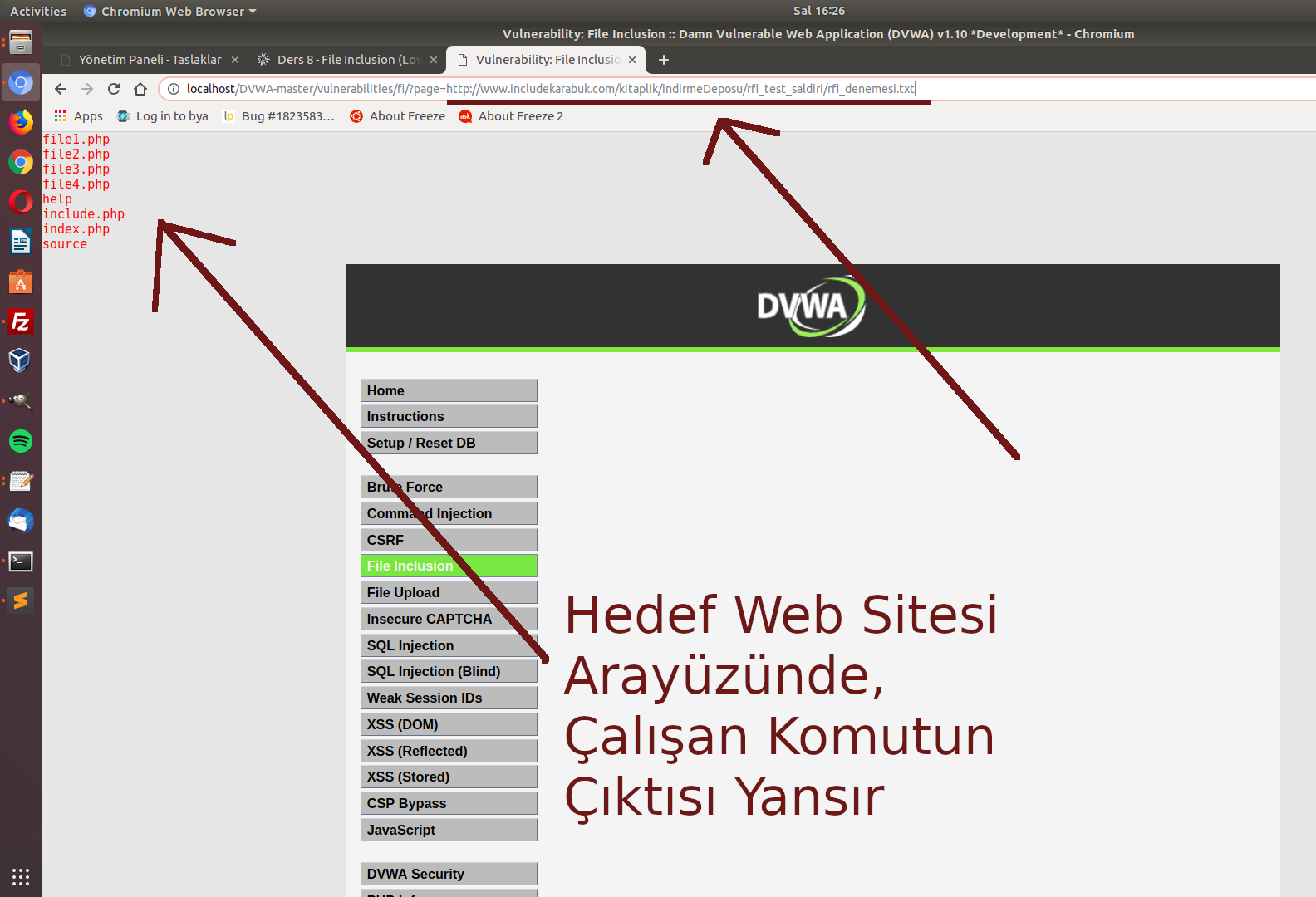Click the DVWA logo
The image size is (1316, 897).
[812, 306]
